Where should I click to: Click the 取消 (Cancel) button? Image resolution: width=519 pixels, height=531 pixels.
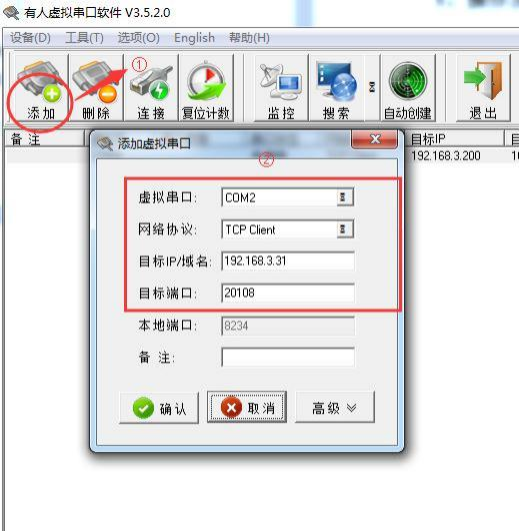[x=247, y=407]
